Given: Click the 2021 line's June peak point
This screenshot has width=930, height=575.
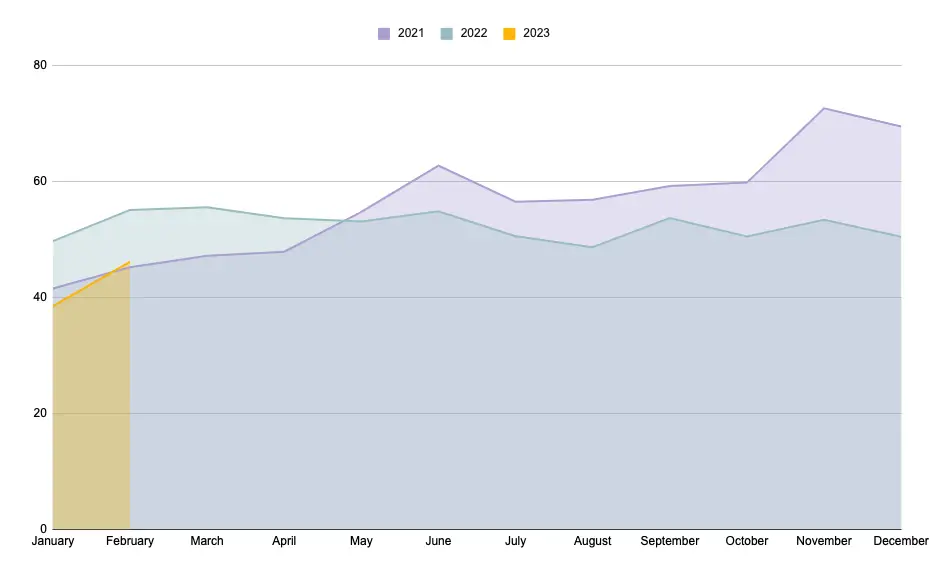Looking at the screenshot, I should 438,166.
